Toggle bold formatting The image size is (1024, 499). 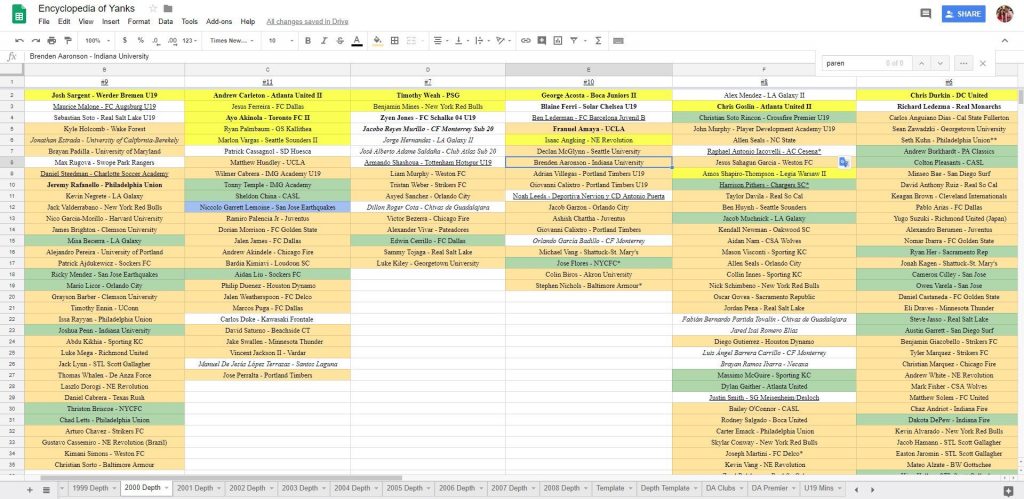pyautogui.click(x=308, y=40)
